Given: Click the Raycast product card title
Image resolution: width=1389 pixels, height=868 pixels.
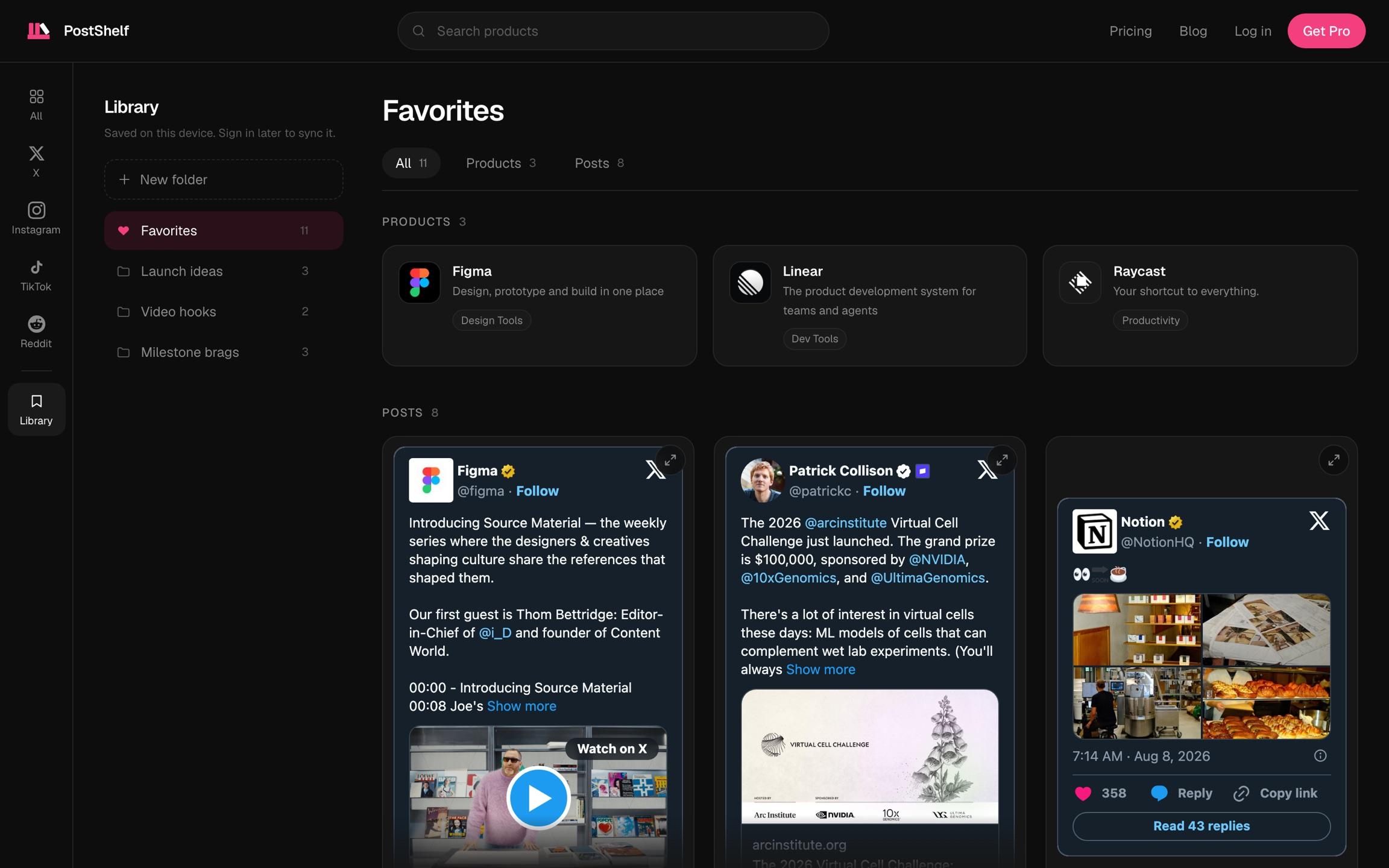Looking at the screenshot, I should [1139, 271].
